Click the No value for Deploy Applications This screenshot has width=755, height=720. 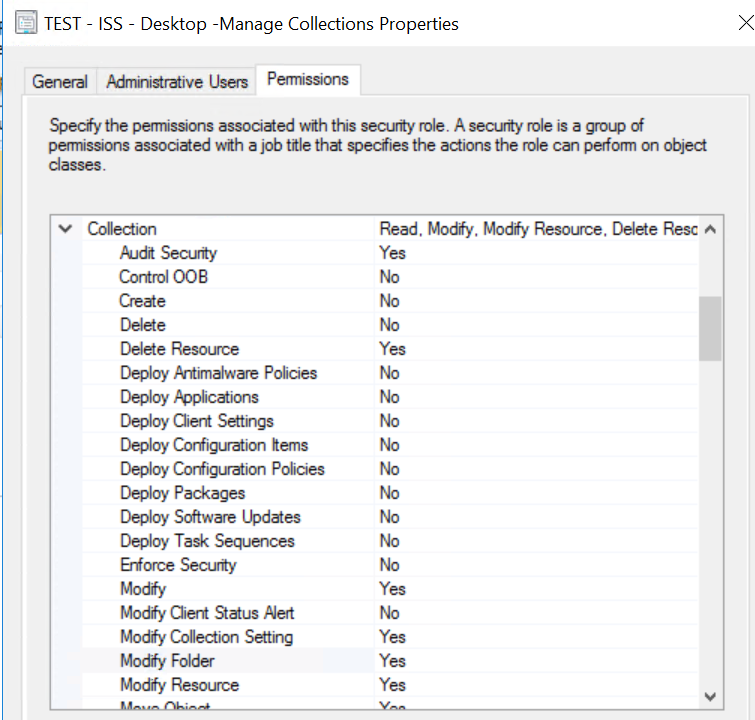click(x=390, y=397)
